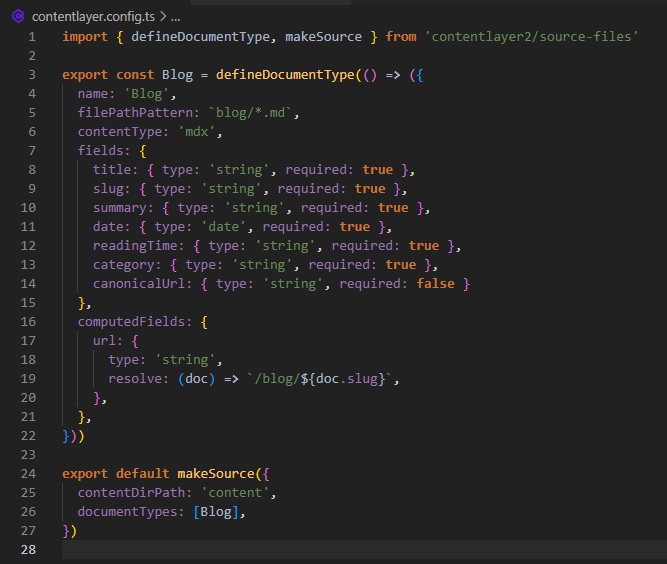Screen dimensions: 667x564
Task: Click the contentlayer file icon in breadcrumb
Action: click(x=17, y=17)
